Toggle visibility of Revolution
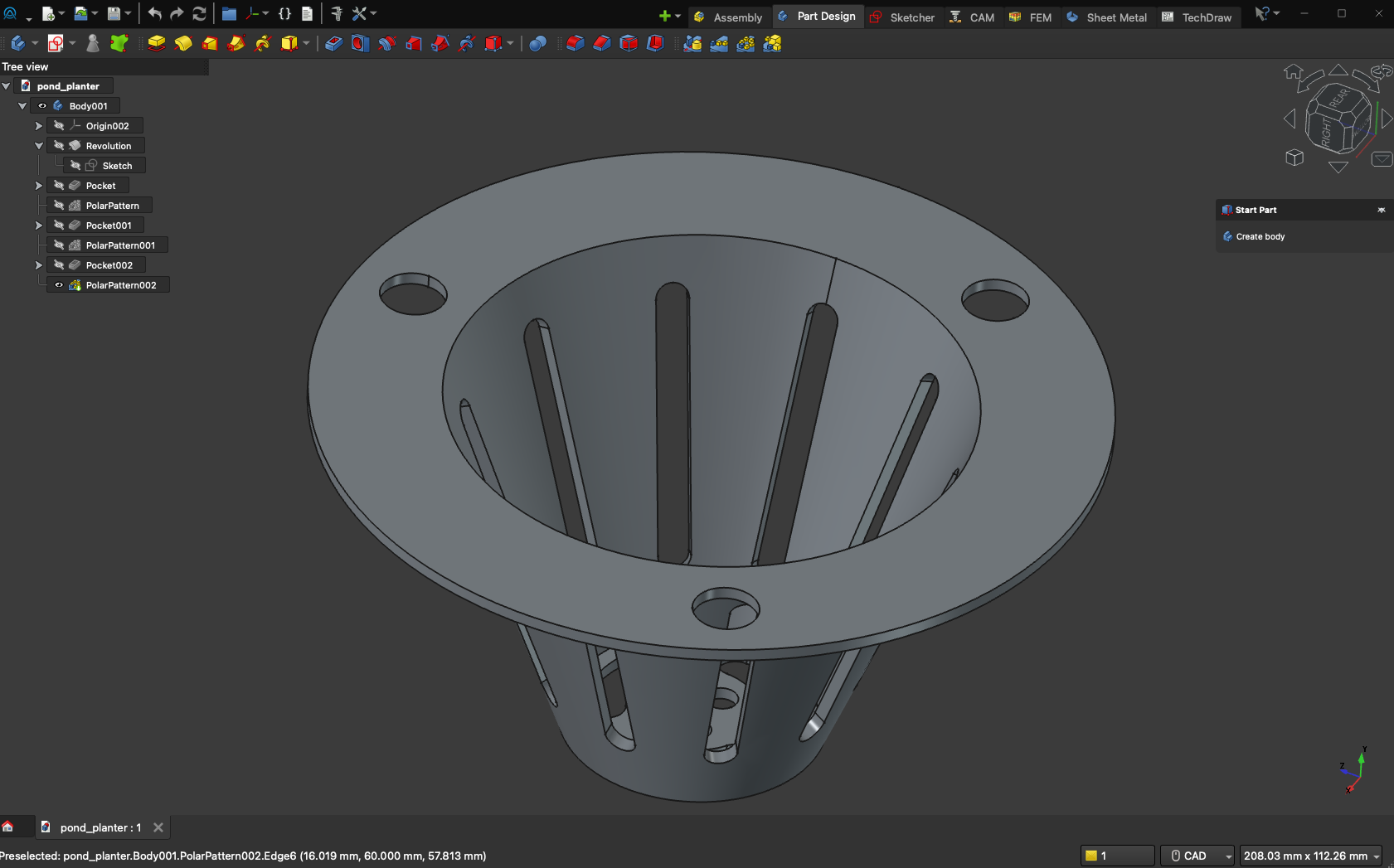 [x=59, y=146]
